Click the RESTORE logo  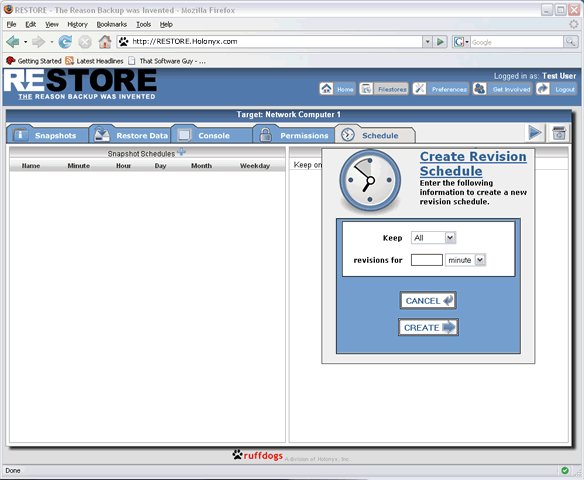pyautogui.click(x=80, y=85)
